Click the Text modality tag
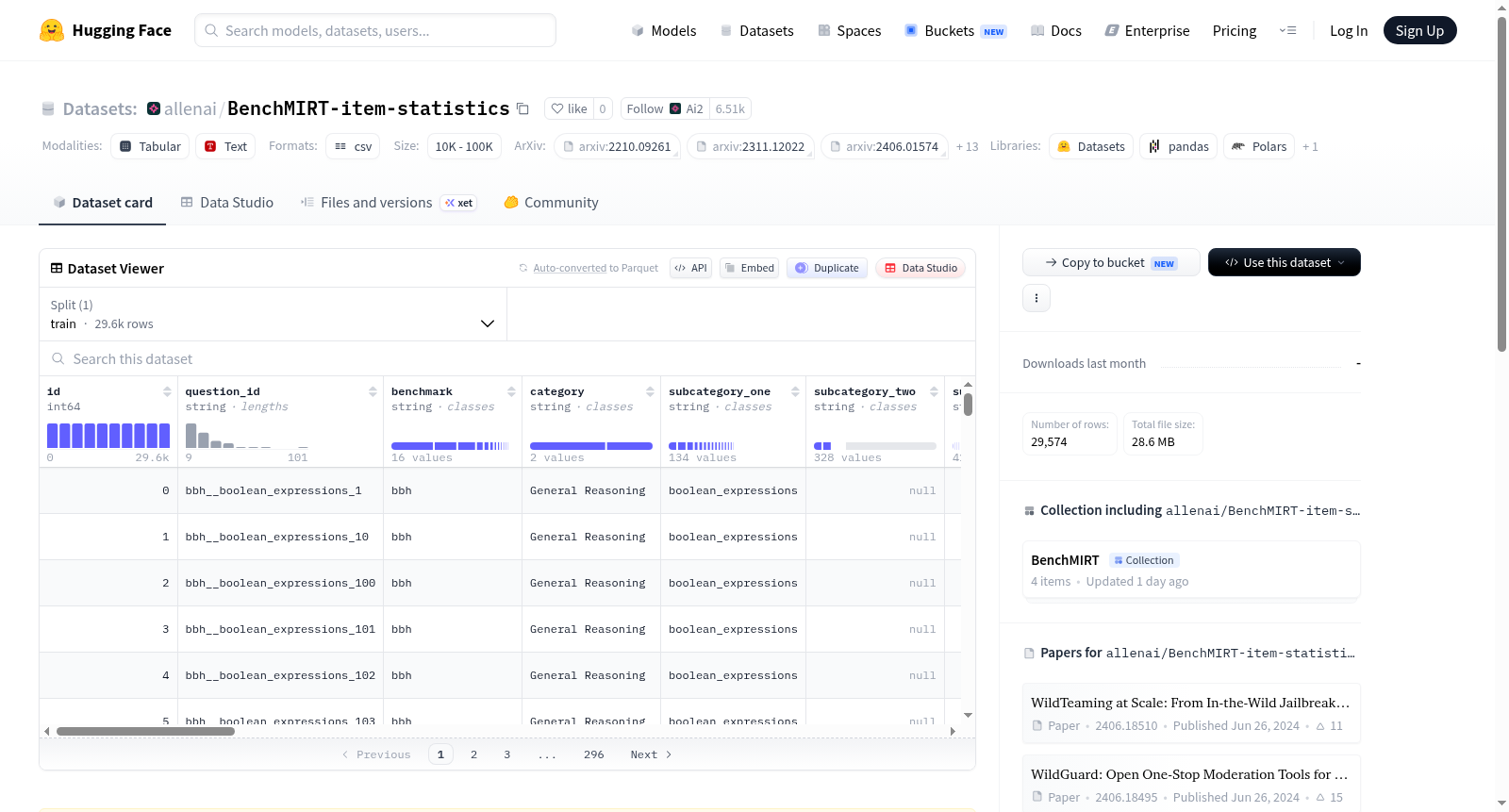 pos(225,146)
